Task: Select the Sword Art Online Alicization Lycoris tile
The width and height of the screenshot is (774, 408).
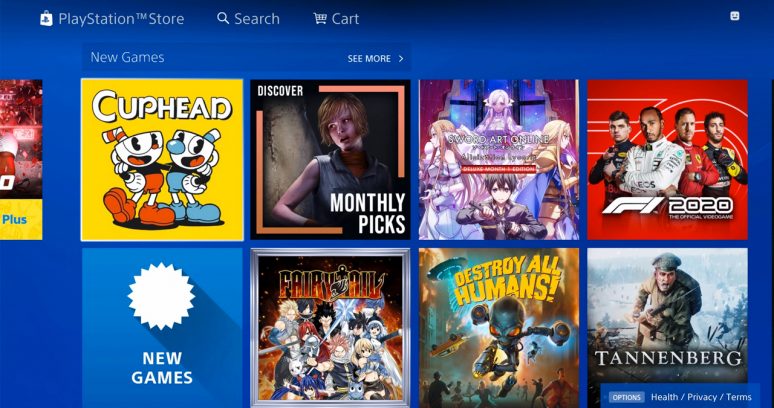Action: click(499, 160)
